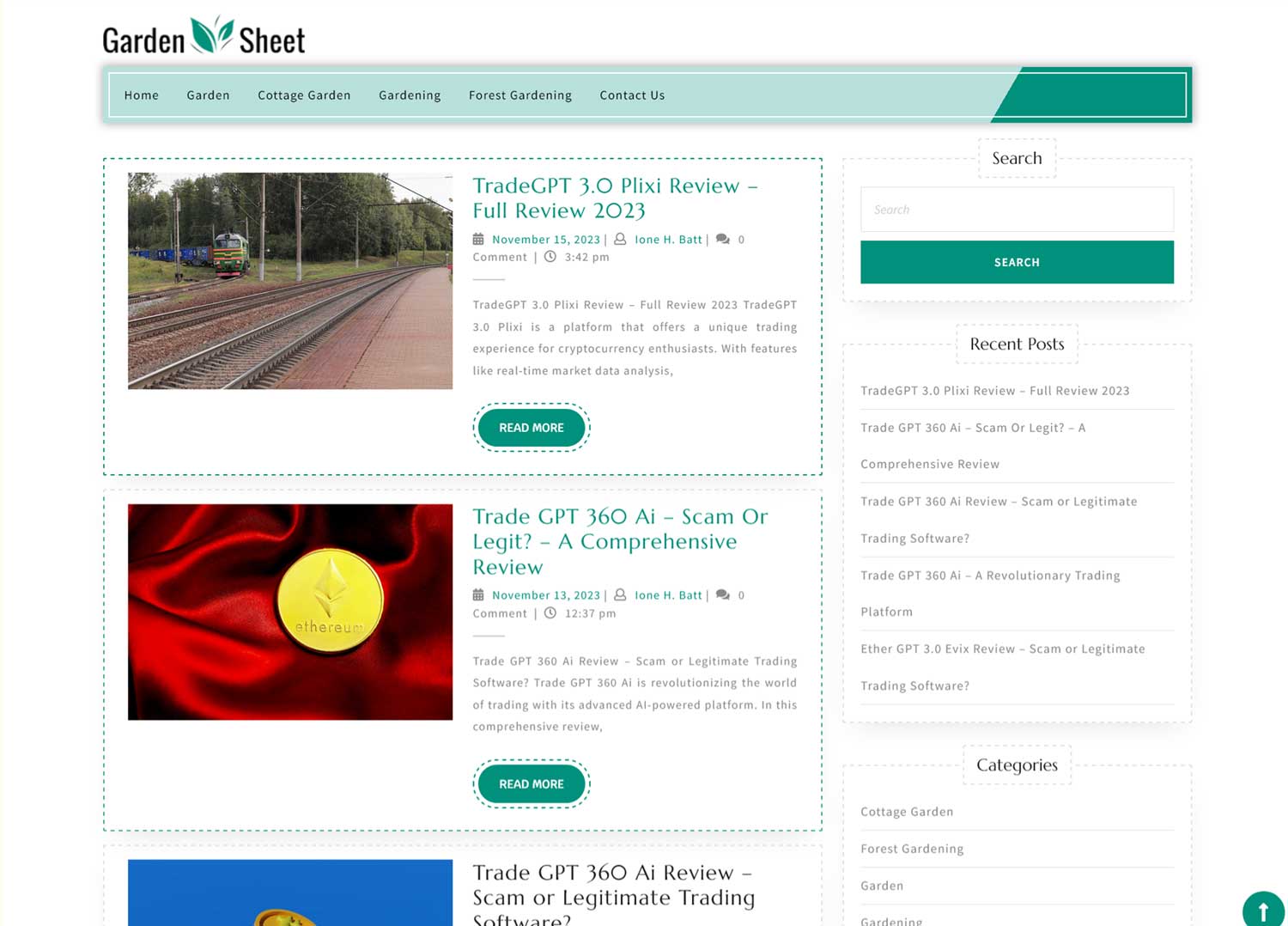The width and height of the screenshot is (1288, 926).
Task: Open recent post Trade GPT 360 Ai Comprehensive Review
Action: coord(973,446)
